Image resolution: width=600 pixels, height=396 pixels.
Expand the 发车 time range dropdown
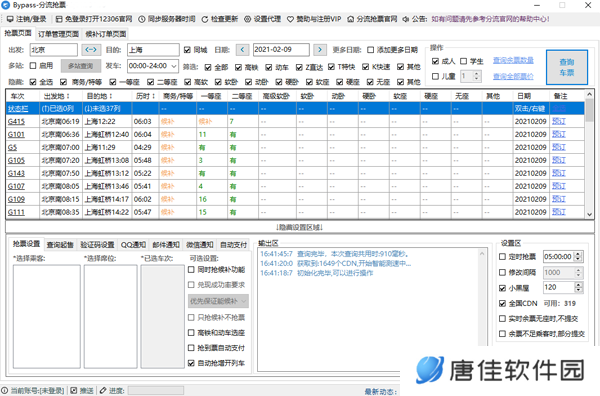point(174,66)
